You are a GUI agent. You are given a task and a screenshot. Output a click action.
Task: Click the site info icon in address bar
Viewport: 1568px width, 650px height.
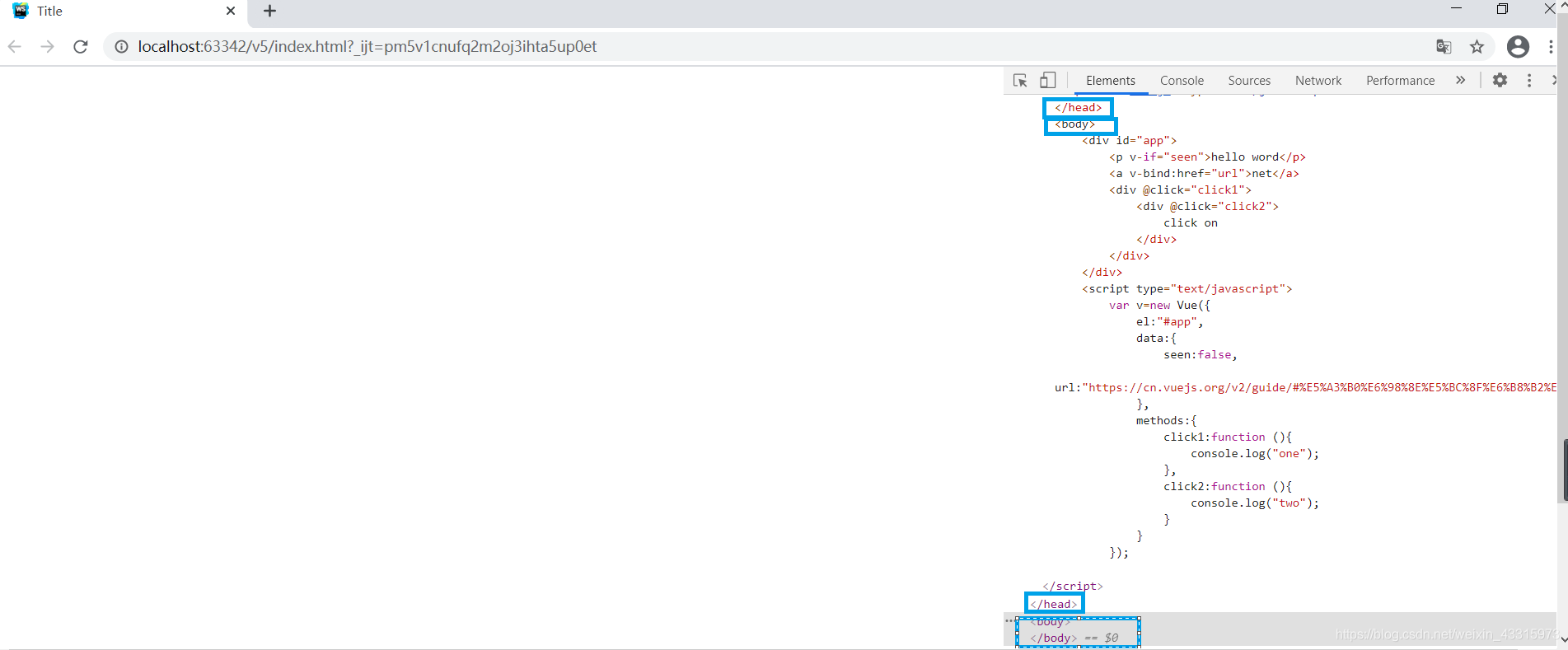coord(121,47)
